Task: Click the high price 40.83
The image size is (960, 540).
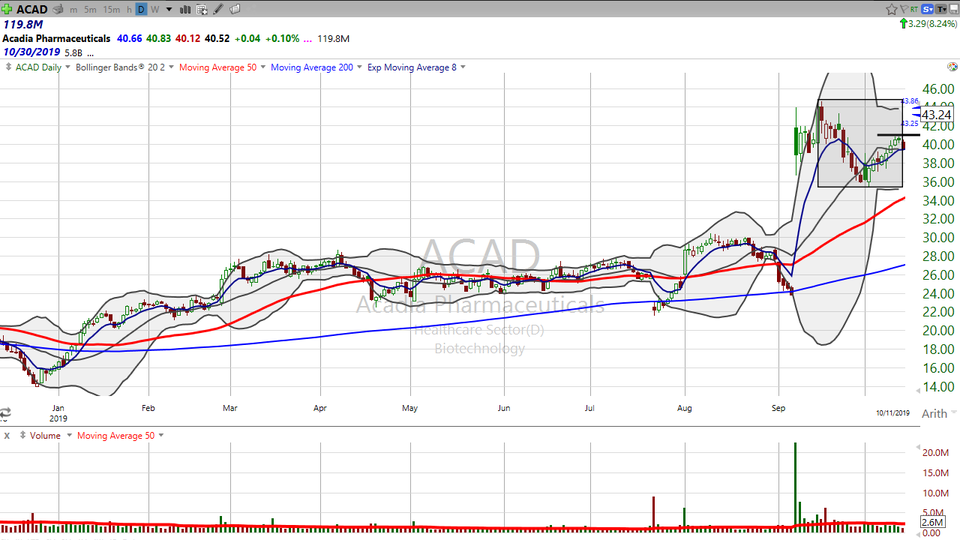Action: tap(159, 39)
